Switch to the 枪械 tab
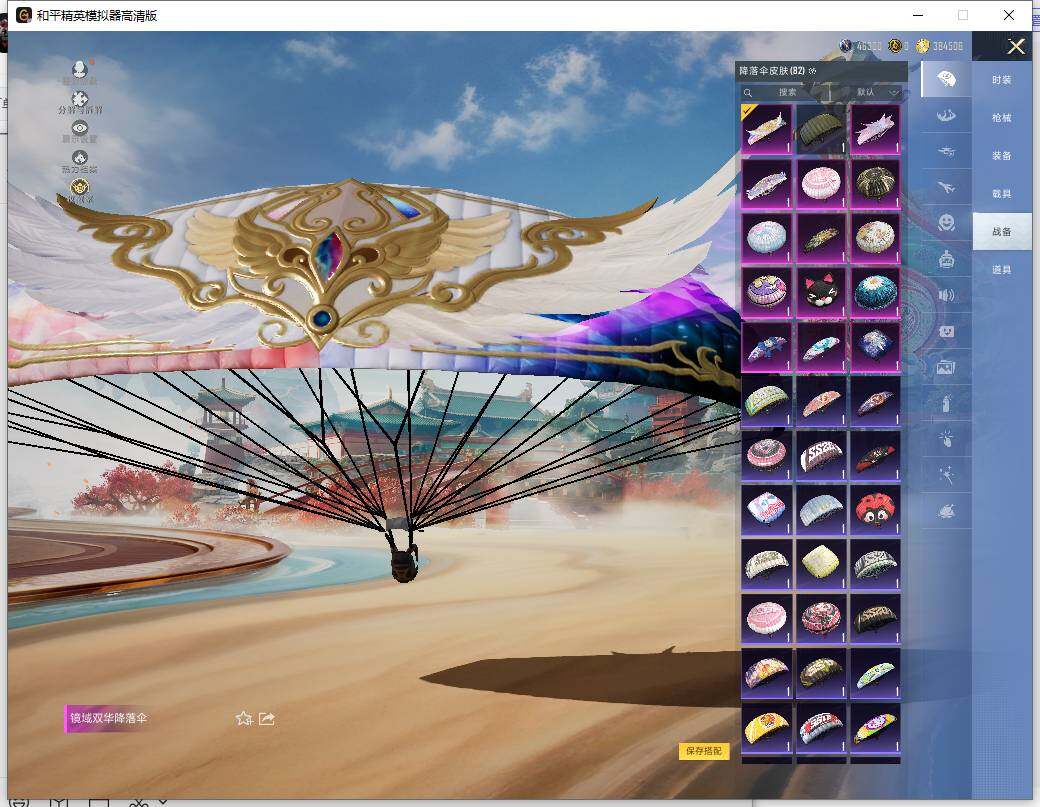The width and height of the screenshot is (1040, 807). [1002, 118]
